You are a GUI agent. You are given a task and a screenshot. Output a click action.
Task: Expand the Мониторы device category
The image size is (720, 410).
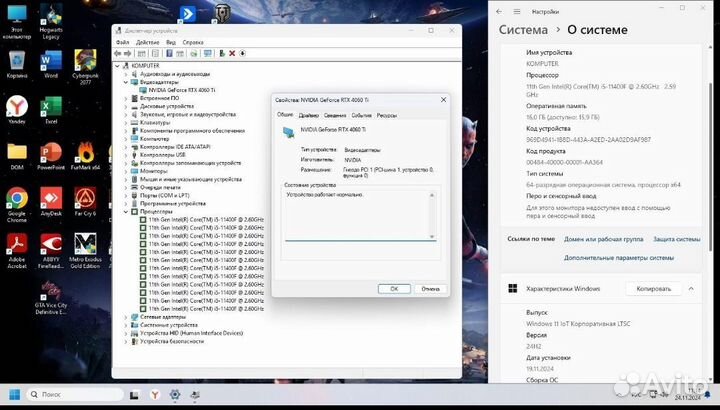point(126,171)
